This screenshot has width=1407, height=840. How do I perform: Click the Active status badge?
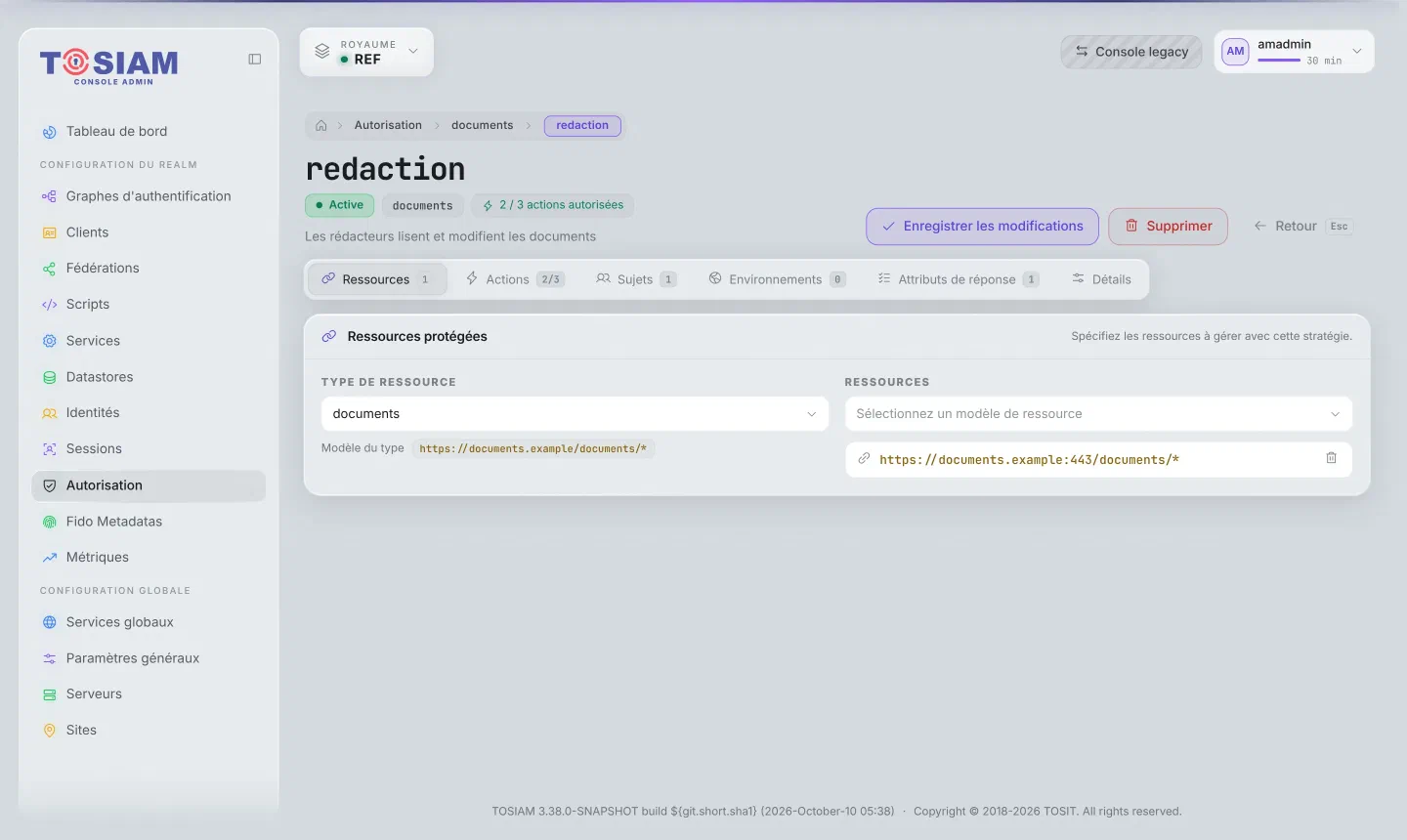pyautogui.click(x=339, y=205)
